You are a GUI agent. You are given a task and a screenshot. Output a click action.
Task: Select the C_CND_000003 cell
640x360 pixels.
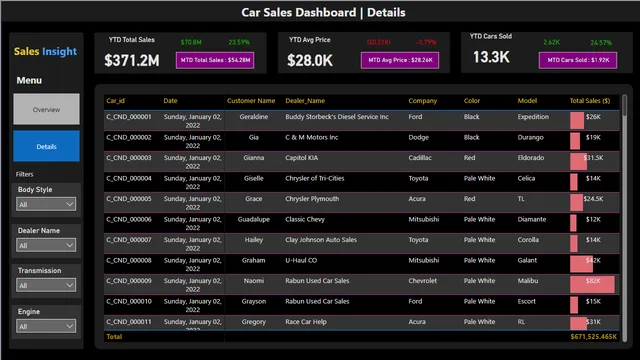coord(129,158)
